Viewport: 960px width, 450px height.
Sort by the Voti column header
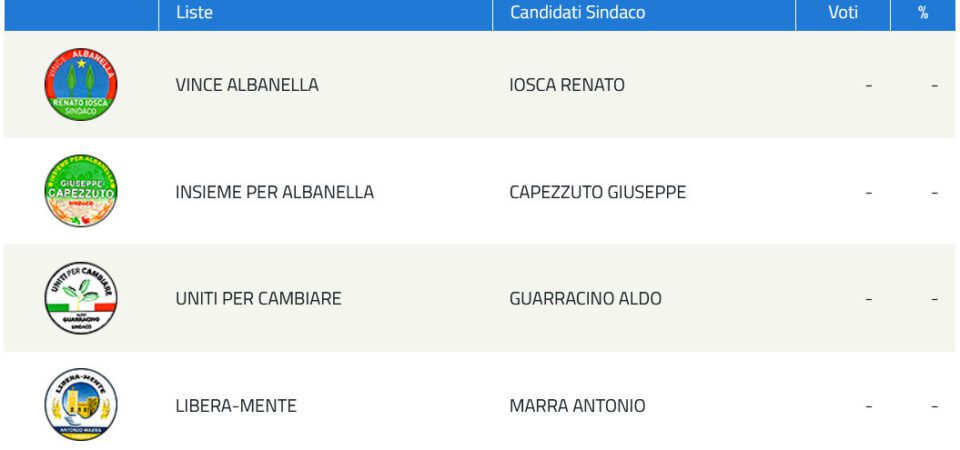coord(843,12)
